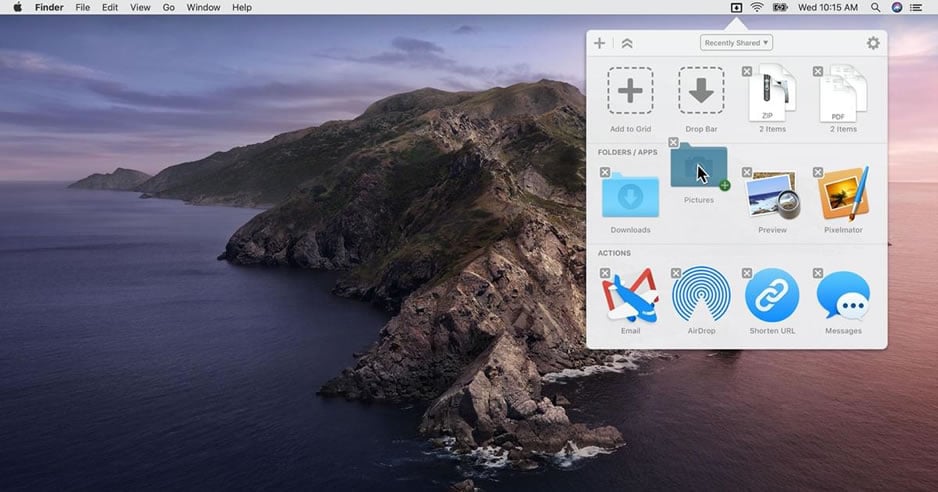Click the plus button in Dropzone header
This screenshot has width=938, height=492.
599,43
